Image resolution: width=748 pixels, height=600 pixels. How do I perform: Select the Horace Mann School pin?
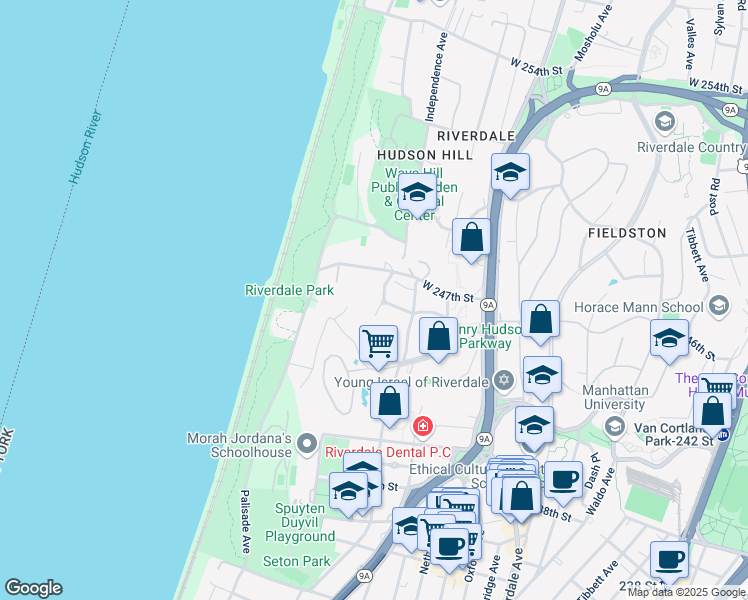tap(719, 307)
